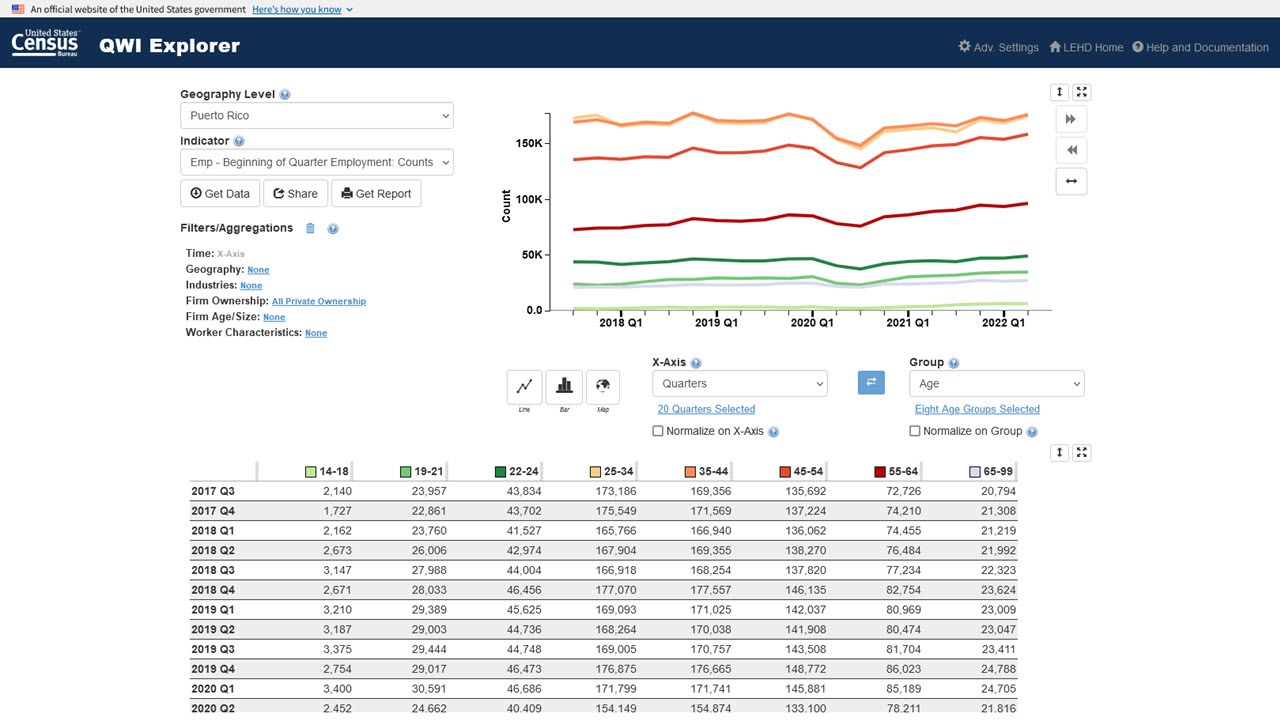Open the Group Age dropdown
Viewport: 1280px width, 720px height.
coord(996,384)
